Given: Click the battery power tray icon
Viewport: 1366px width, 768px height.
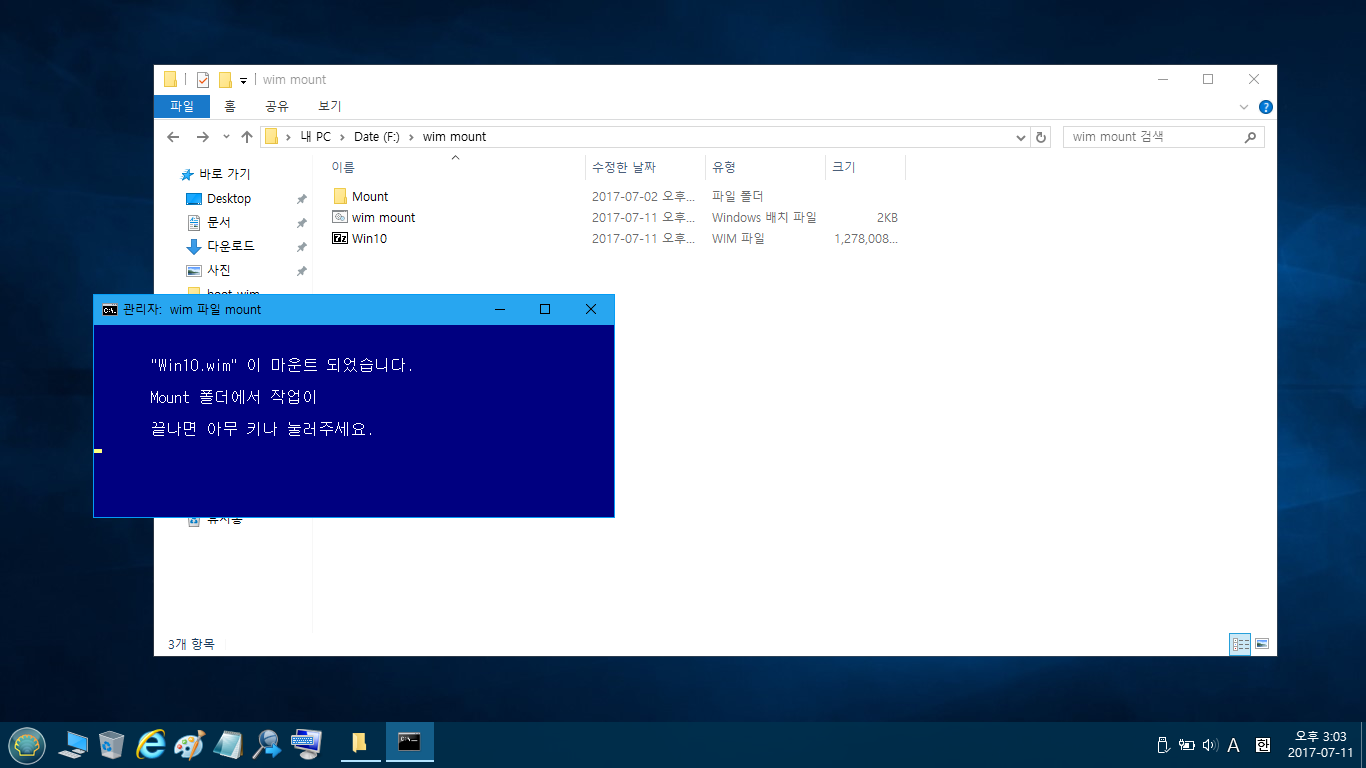Looking at the screenshot, I should 1186,745.
